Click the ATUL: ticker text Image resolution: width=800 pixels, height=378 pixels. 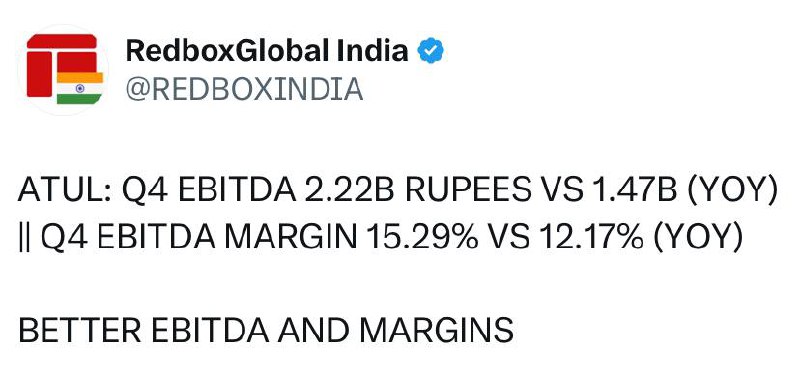pyautogui.click(x=64, y=191)
